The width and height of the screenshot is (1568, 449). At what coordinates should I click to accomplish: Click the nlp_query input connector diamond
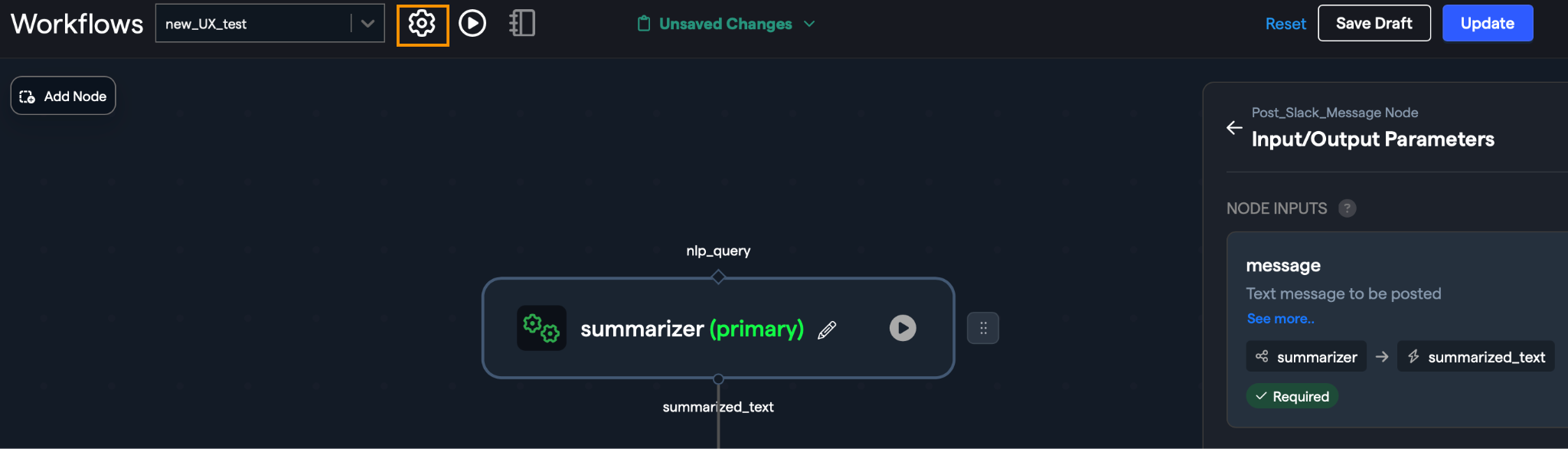pyautogui.click(x=718, y=277)
